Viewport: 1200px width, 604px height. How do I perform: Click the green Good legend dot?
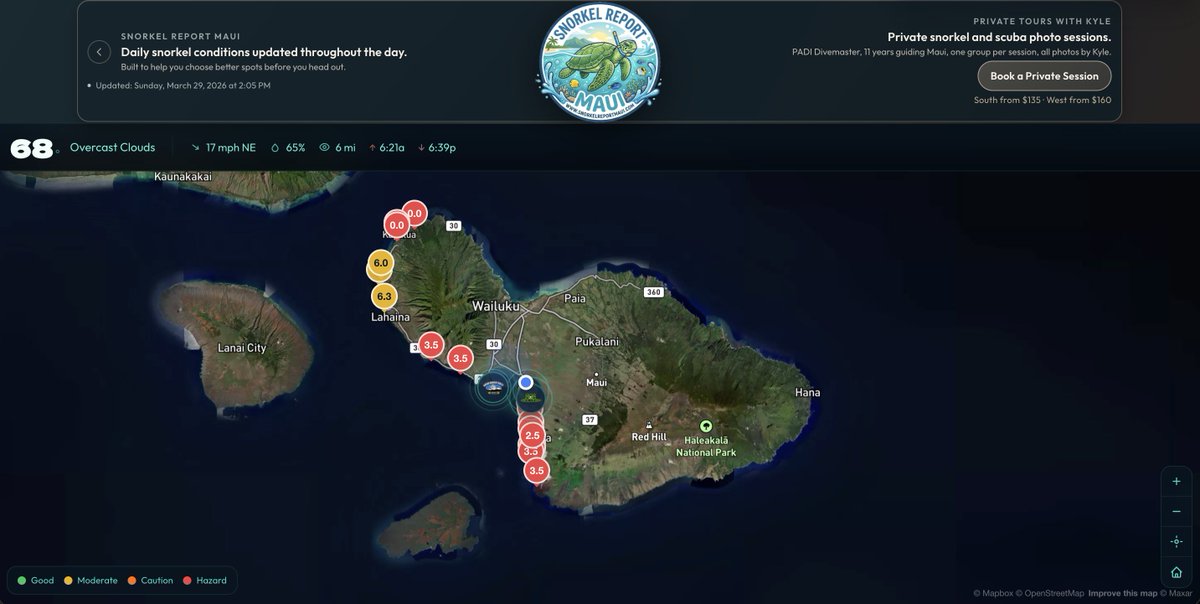click(x=21, y=580)
